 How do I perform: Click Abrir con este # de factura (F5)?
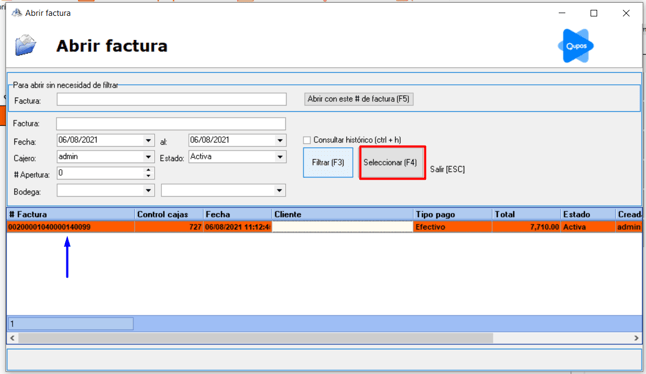tap(358, 99)
